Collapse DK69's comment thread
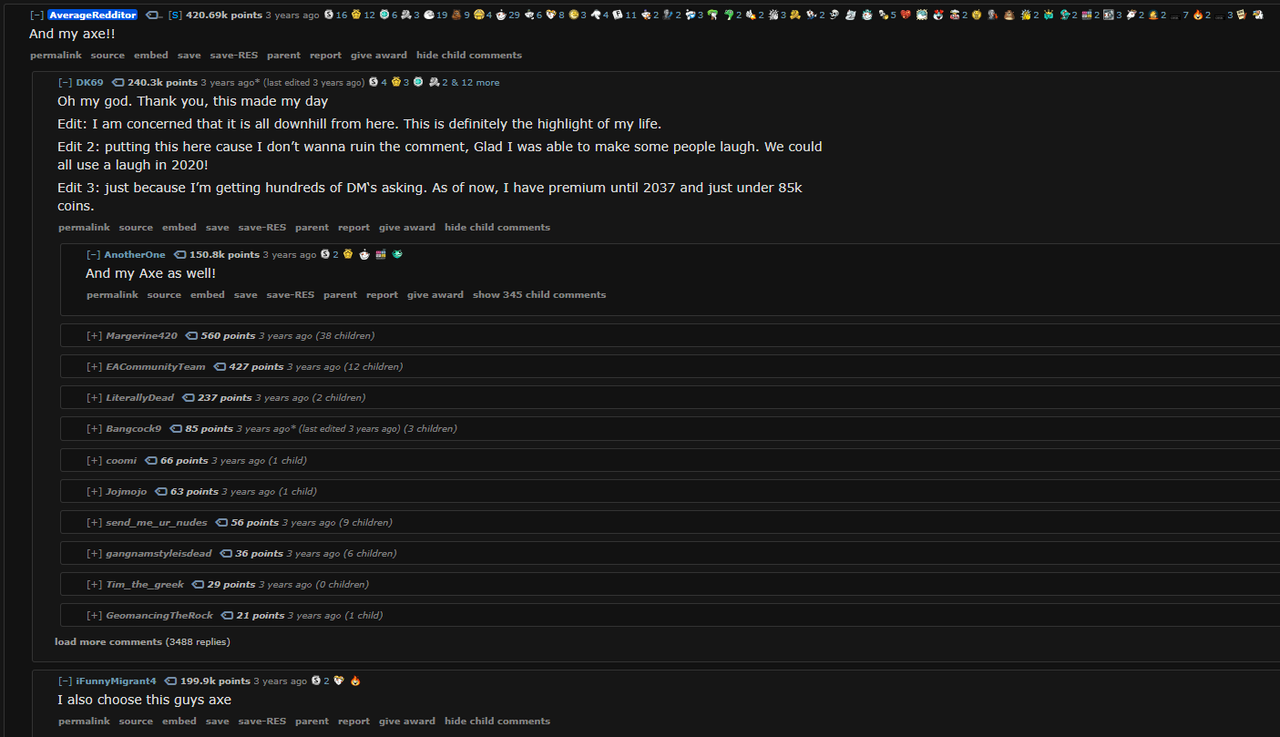The width and height of the screenshot is (1280, 737). (x=65, y=82)
